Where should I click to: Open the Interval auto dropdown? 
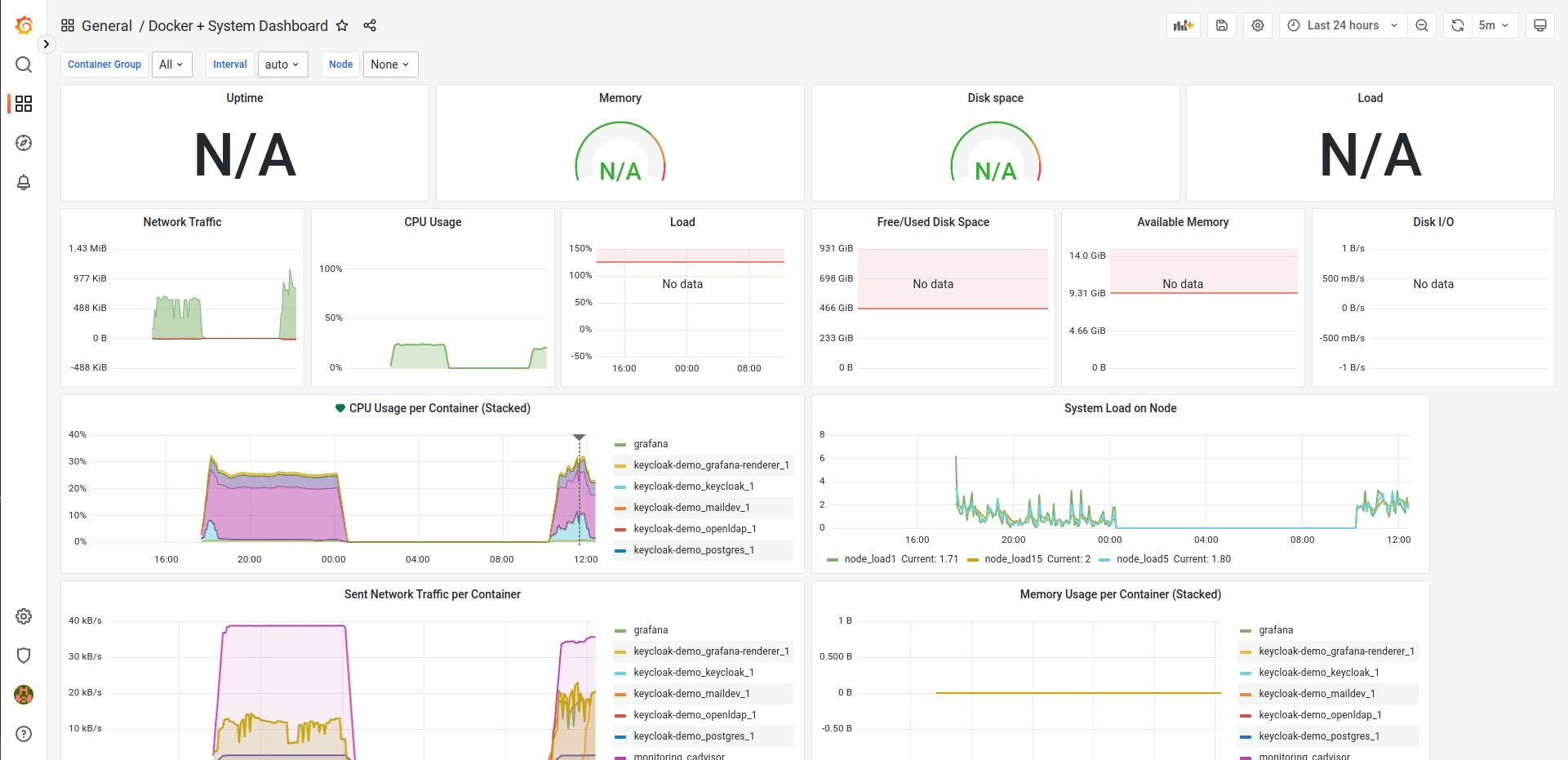282,64
